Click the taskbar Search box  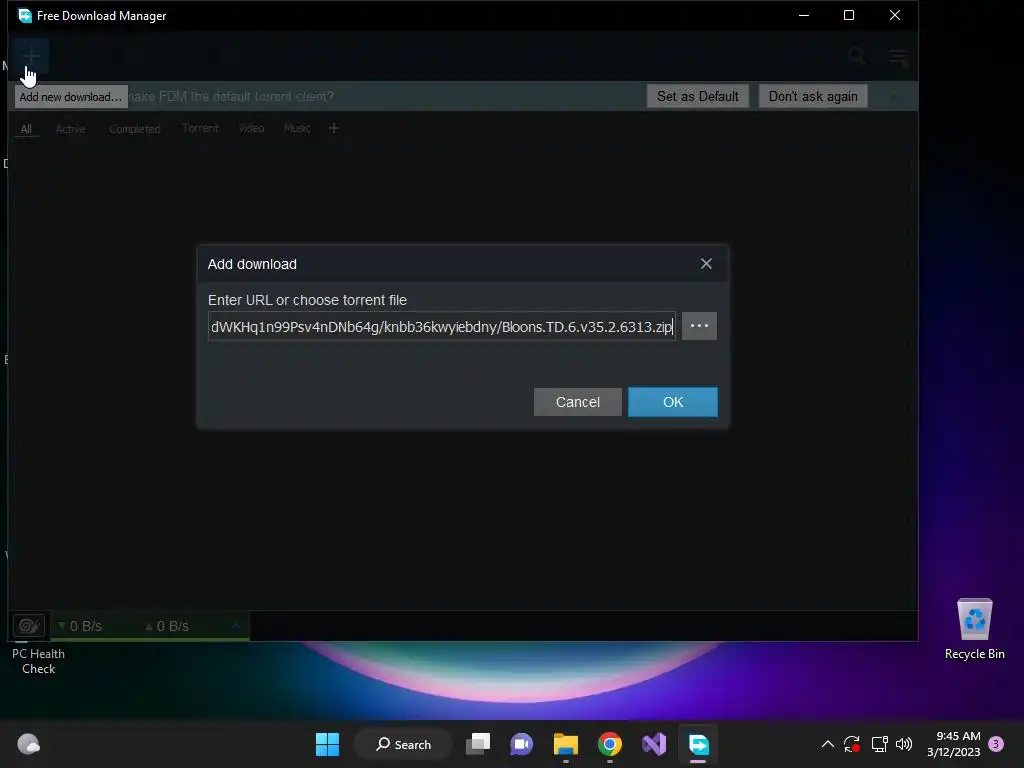403,744
